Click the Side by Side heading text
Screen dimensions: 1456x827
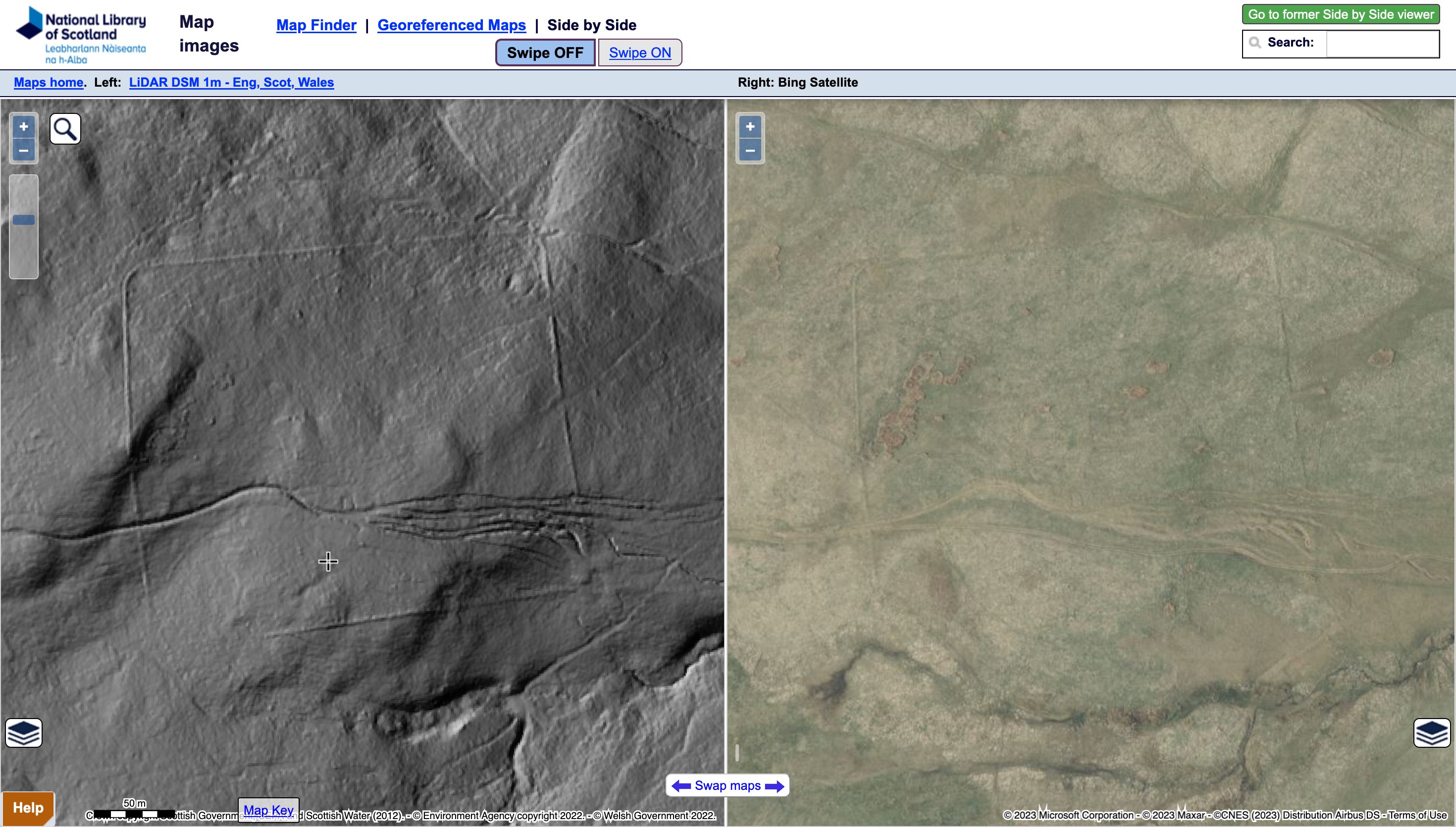[x=592, y=25]
